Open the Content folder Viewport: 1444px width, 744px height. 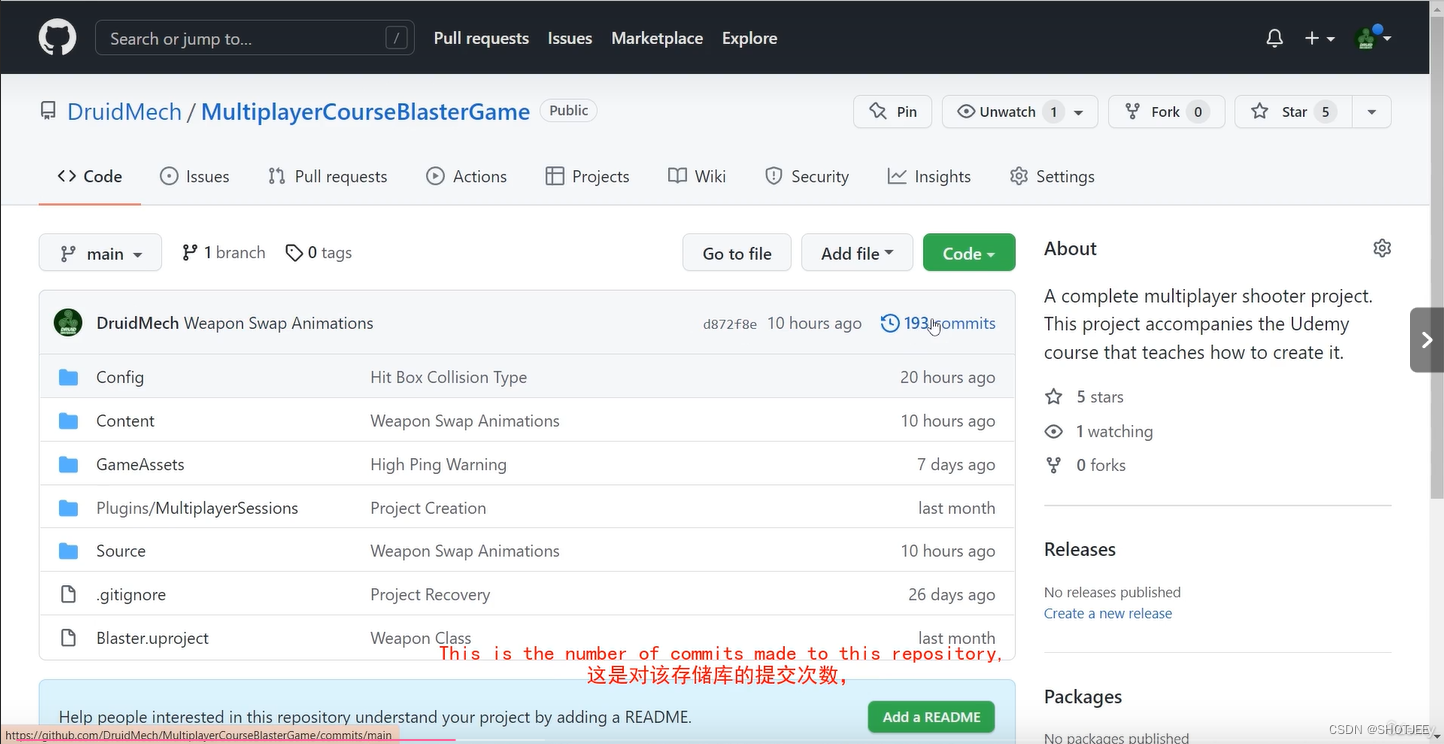point(125,421)
